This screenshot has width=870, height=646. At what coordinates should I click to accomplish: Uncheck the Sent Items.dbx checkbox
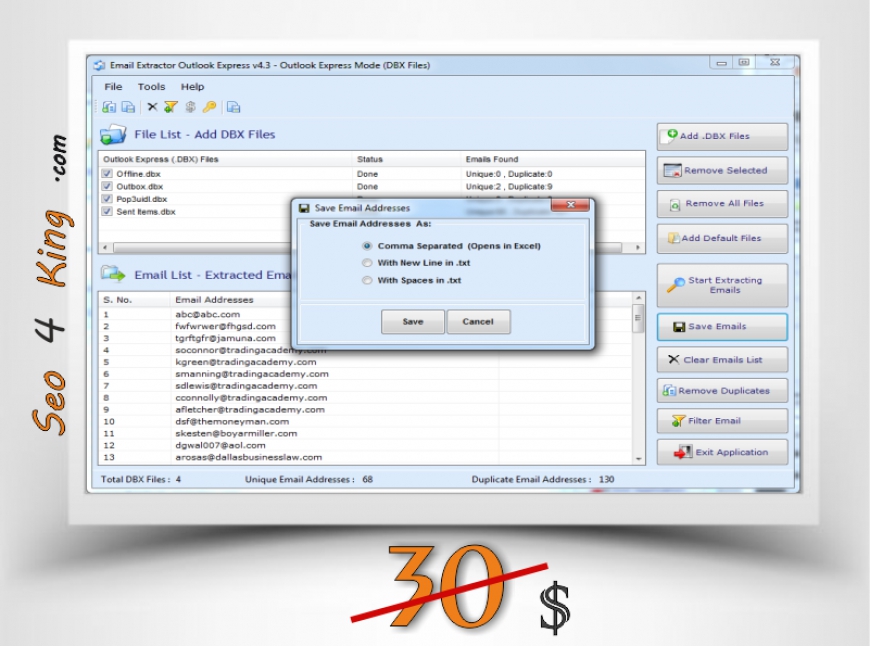click(x=107, y=211)
